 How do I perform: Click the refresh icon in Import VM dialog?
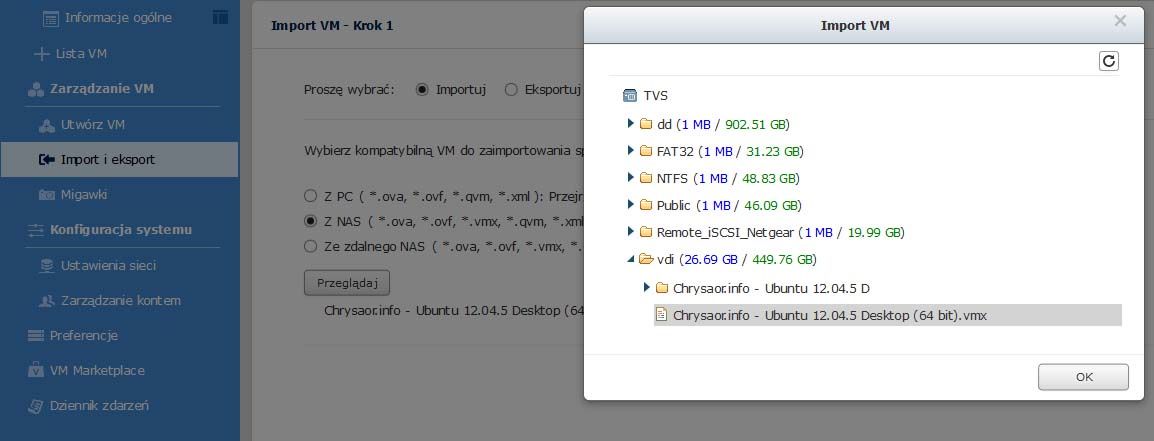1108,61
